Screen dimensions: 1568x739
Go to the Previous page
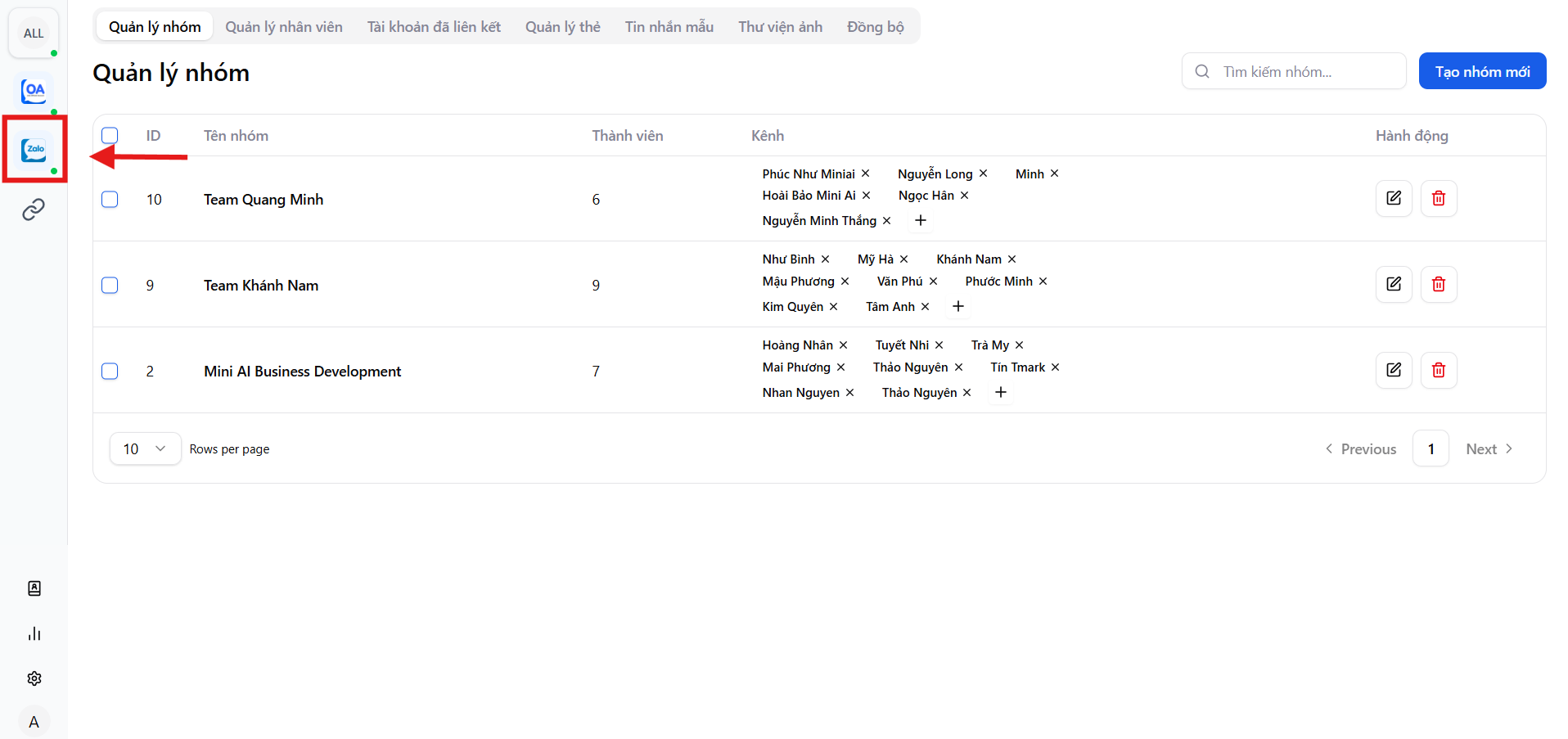pyautogui.click(x=1360, y=448)
